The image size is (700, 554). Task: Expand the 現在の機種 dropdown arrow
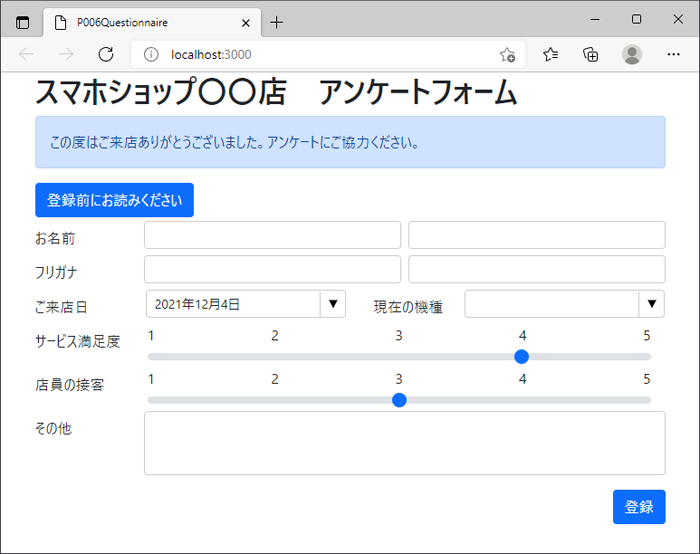tap(652, 304)
